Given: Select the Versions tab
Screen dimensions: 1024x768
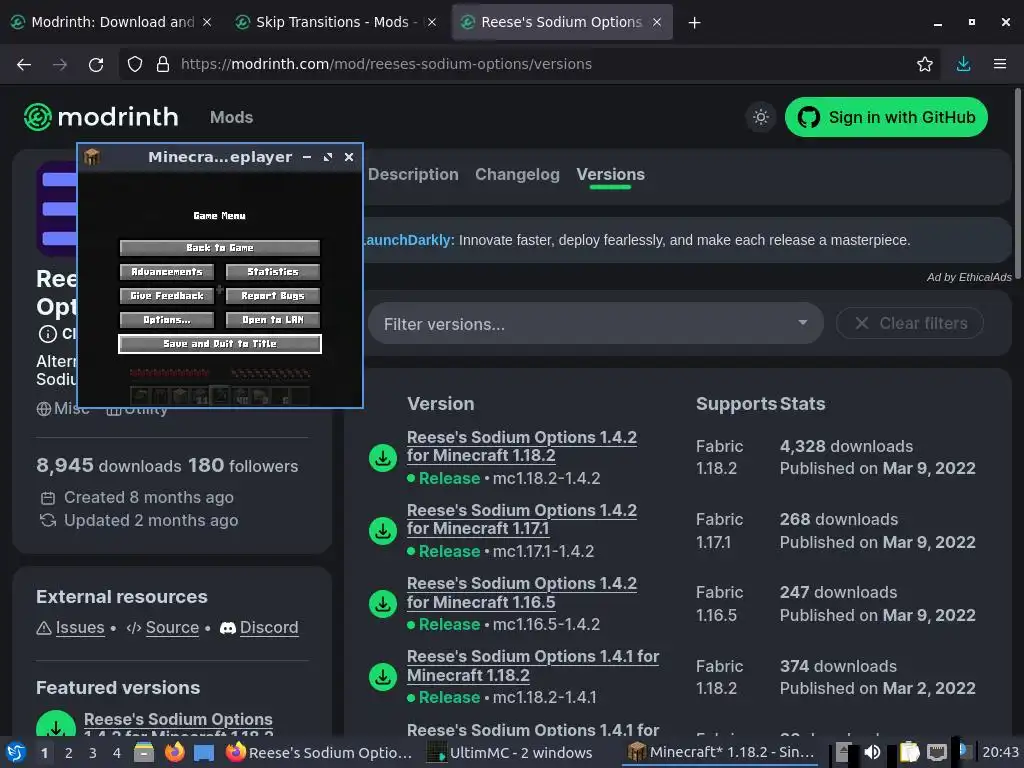Looking at the screenshot, I should pos(611,174).
